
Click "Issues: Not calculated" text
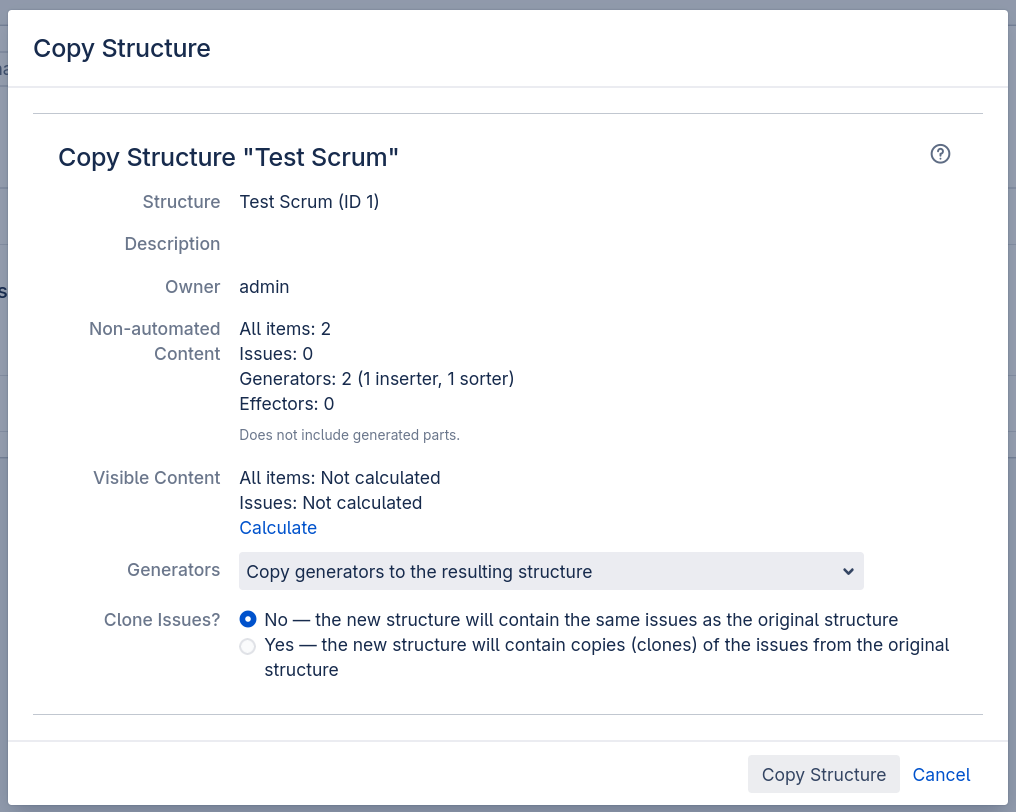click(x=330, y=504)
